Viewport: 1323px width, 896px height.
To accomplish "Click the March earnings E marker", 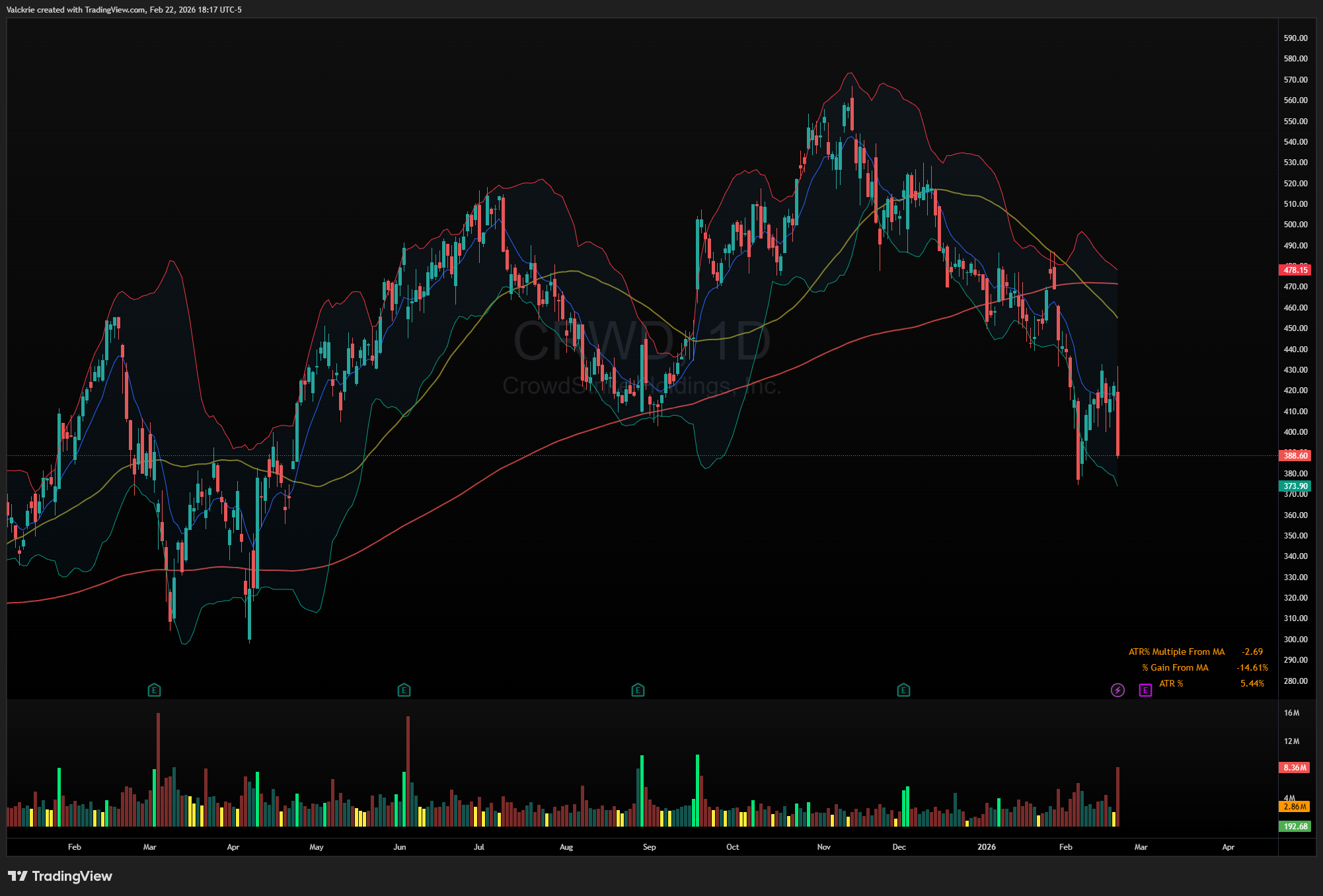I will click(154, 691).
